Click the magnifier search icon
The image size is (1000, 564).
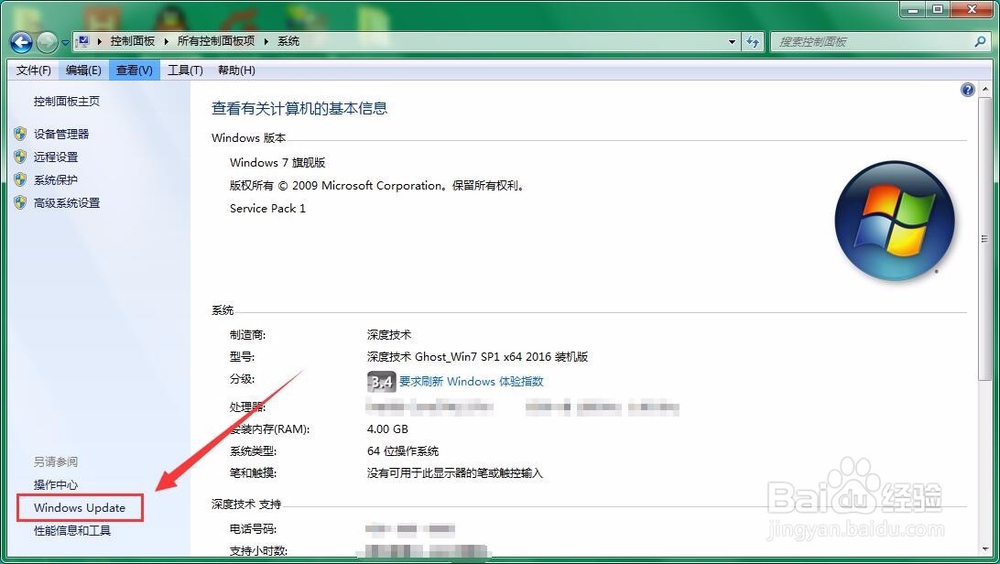[x=980, y=41]
